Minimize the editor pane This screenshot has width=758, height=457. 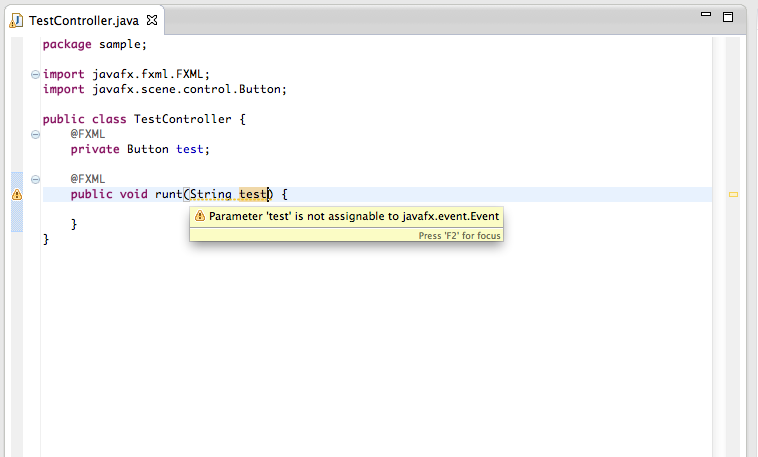(707, 16)
